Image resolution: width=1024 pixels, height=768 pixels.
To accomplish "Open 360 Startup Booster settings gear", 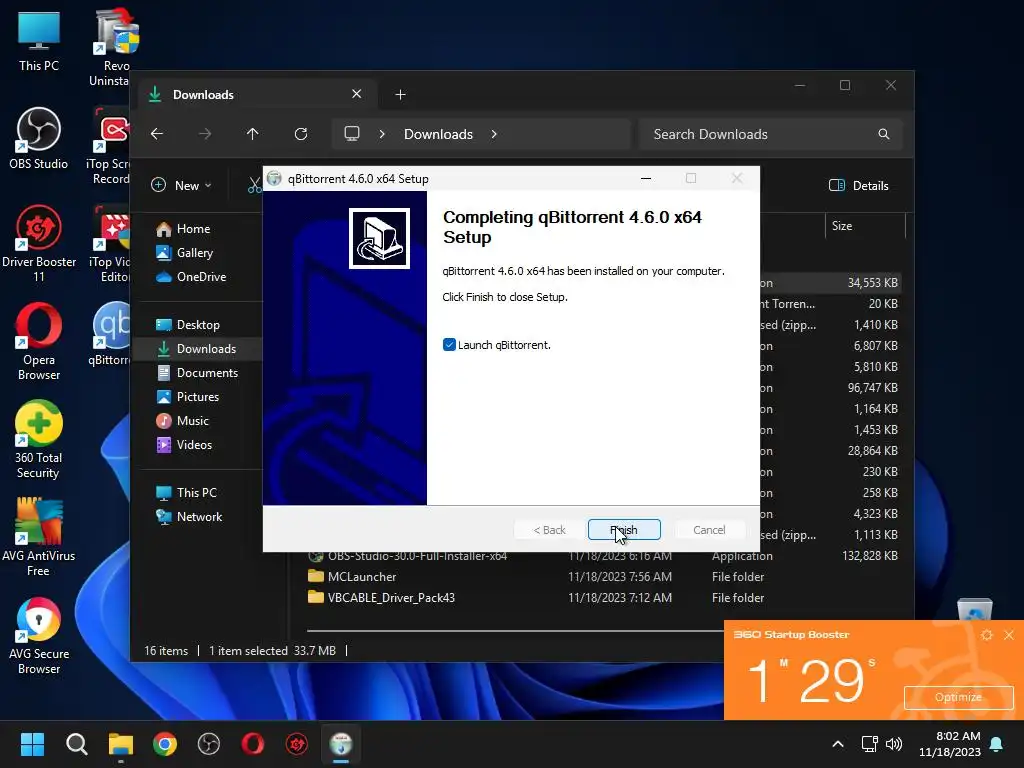I will click(x=987, y=635).
